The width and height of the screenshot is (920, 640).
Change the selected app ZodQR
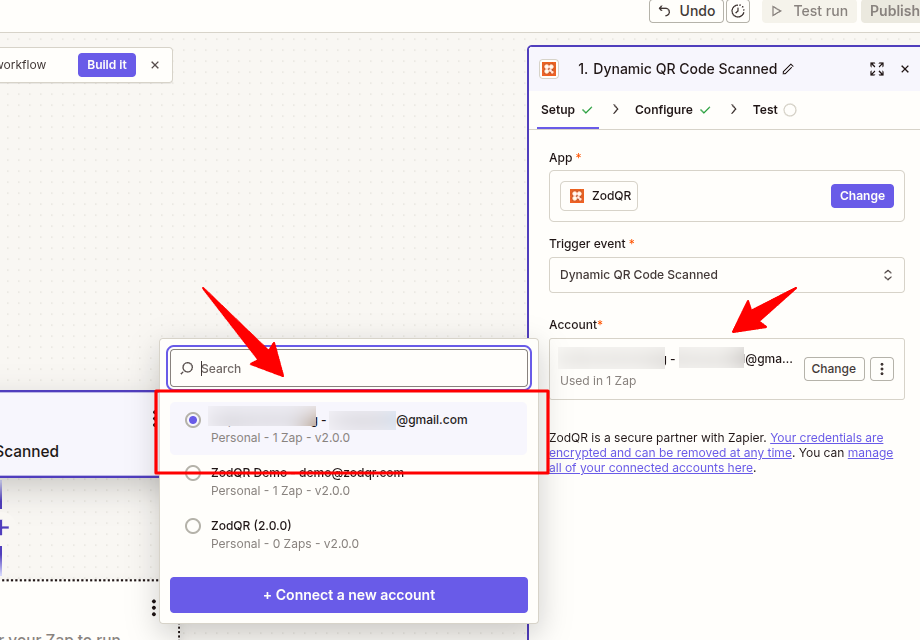[x=862, y=196]
